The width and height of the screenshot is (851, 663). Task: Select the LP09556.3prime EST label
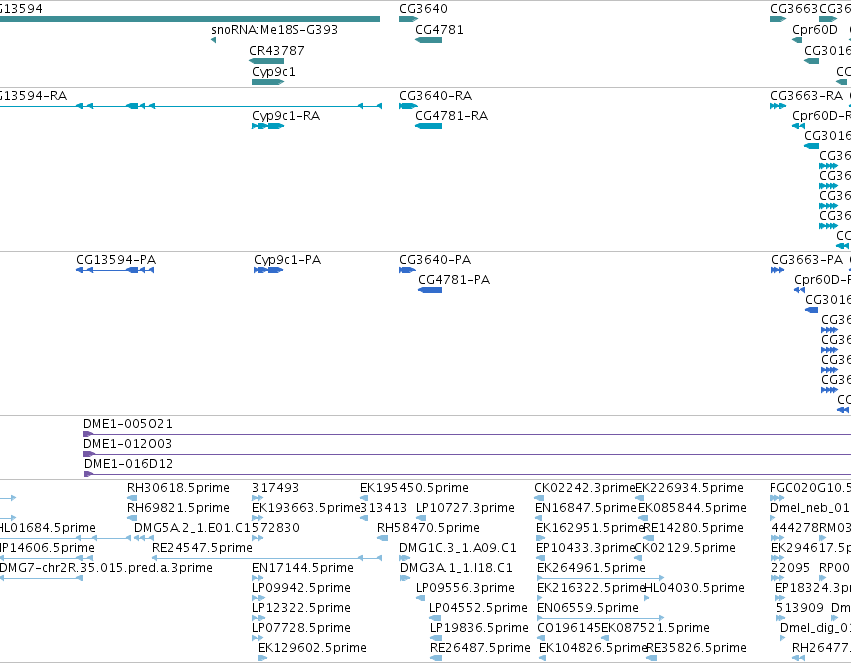pos(465,588)
